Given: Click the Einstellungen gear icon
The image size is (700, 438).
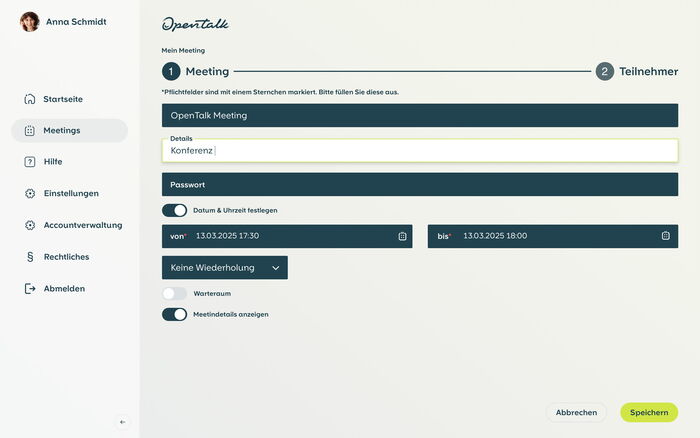Looking at the screenshot, I should pos(30,194).
